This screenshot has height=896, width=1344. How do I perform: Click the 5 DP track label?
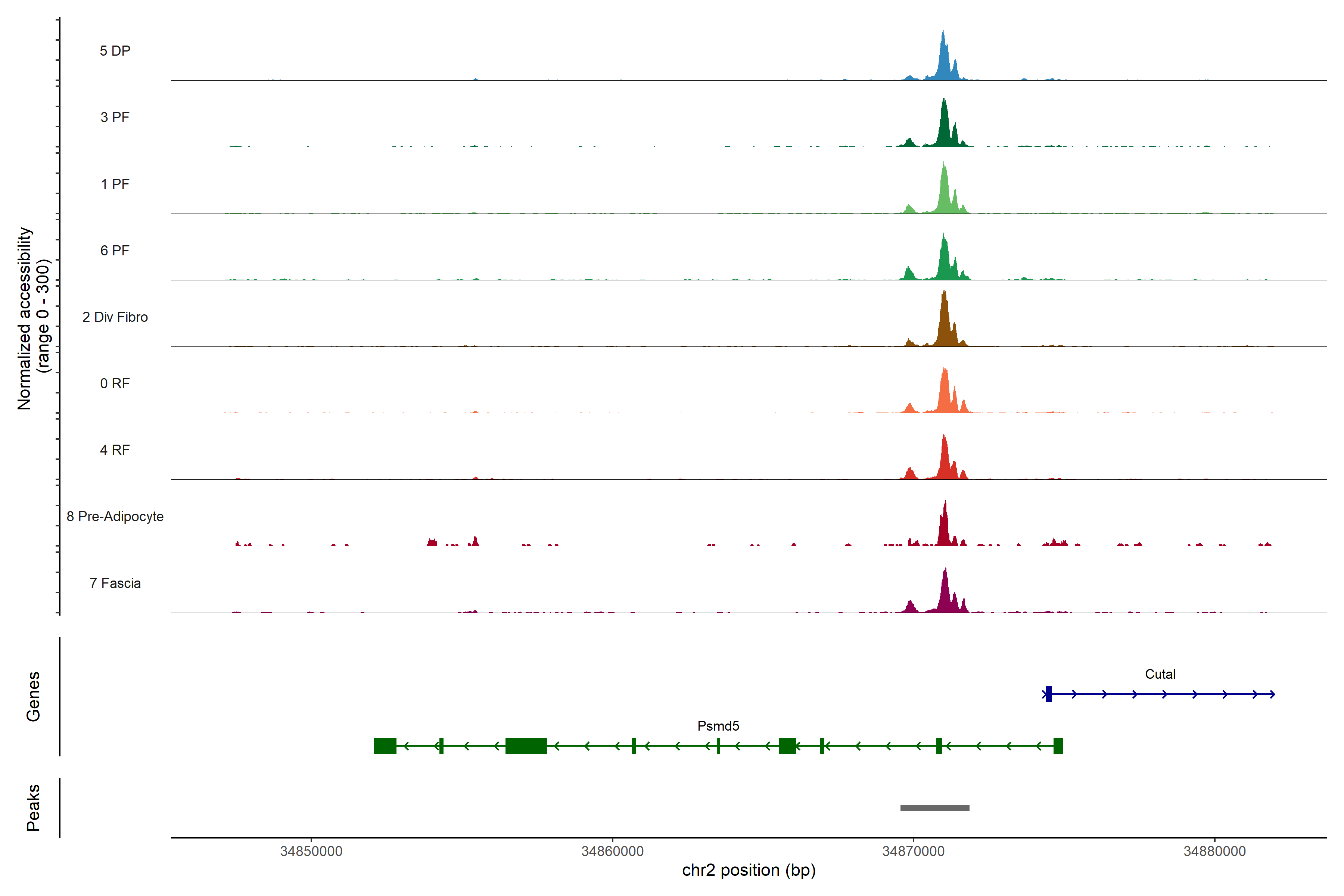[x=115, y=51]
